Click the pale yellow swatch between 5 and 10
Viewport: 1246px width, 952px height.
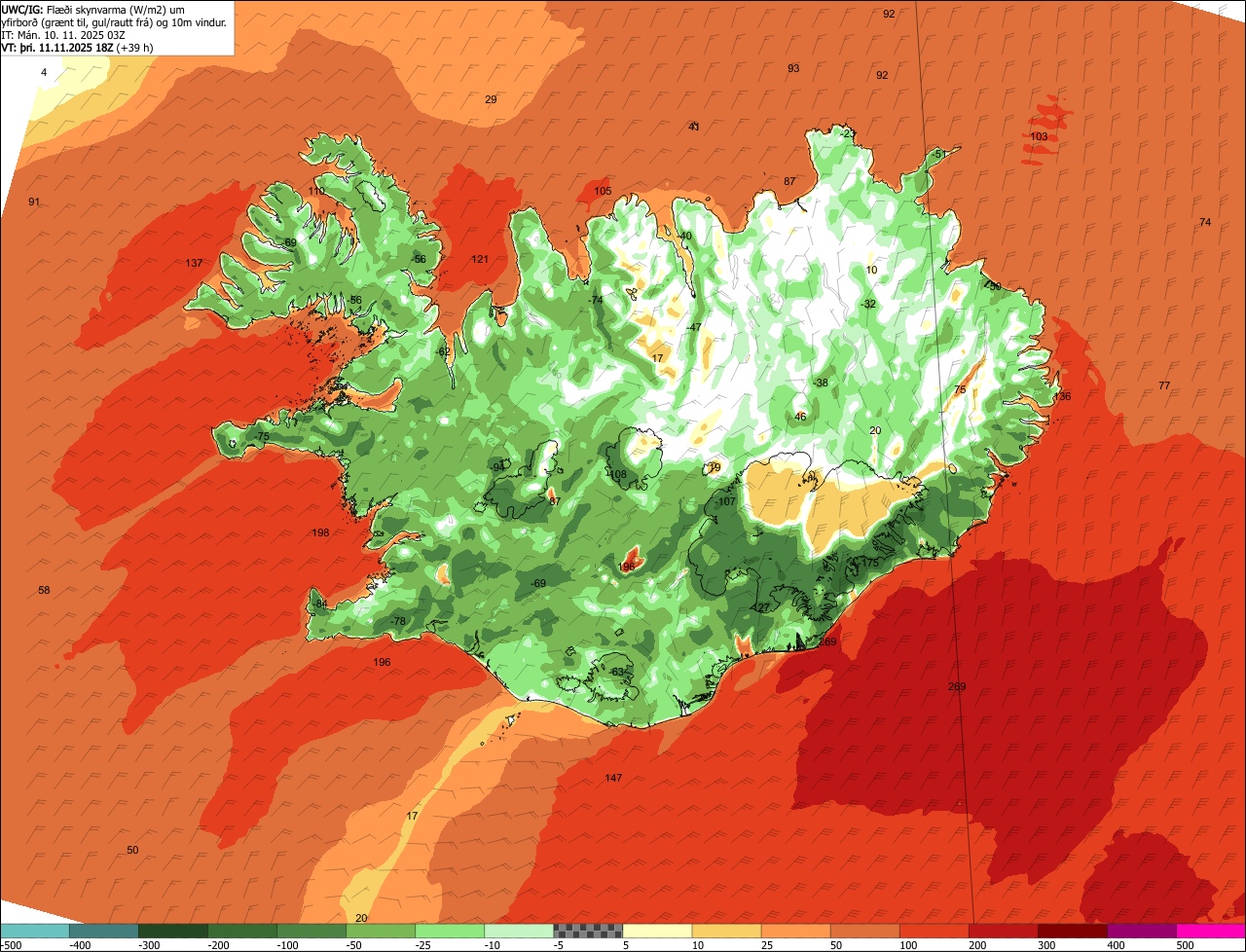(x=657, y=931)
